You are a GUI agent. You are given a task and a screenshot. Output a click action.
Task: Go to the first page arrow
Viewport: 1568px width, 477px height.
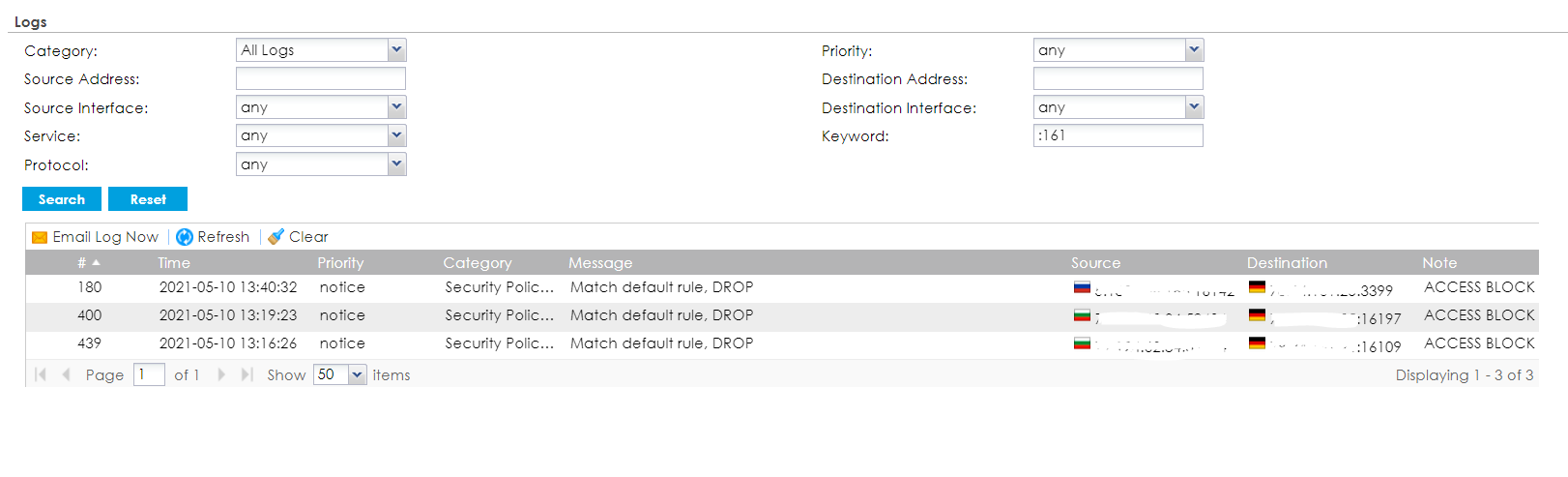coord(41,374)
